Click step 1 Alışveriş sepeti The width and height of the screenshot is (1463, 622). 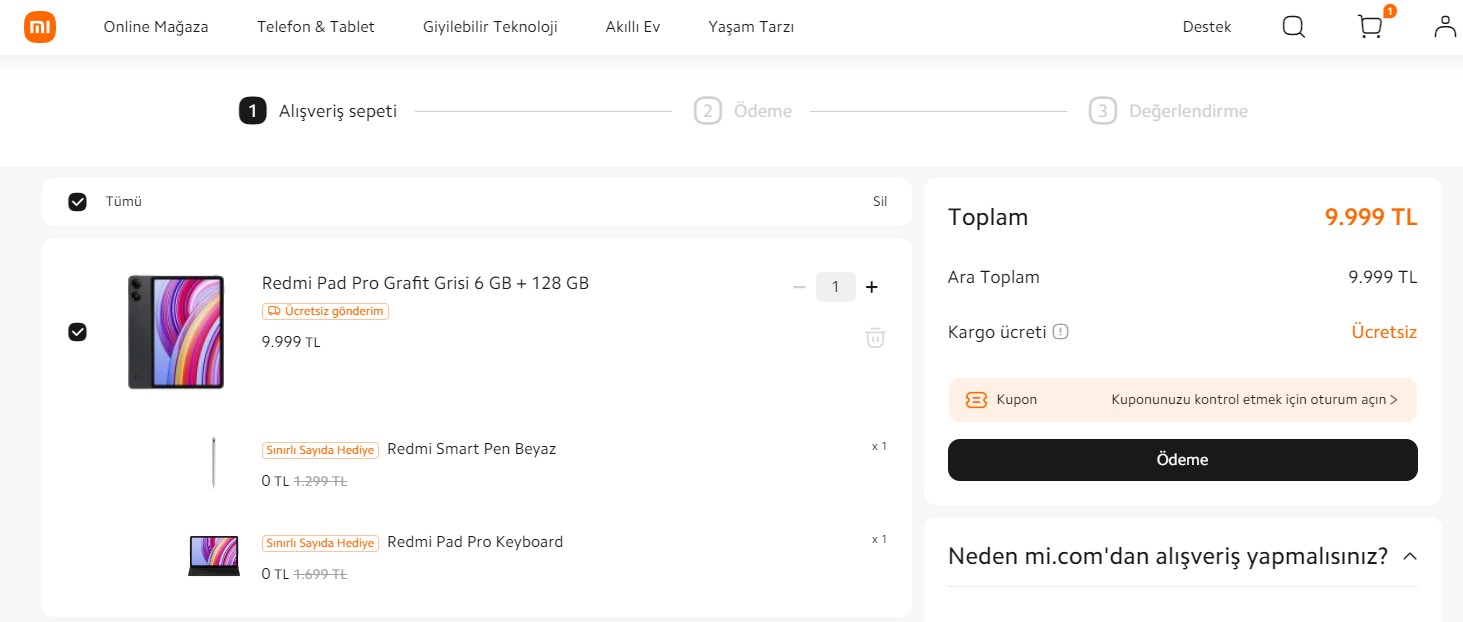tap(318, 111)
